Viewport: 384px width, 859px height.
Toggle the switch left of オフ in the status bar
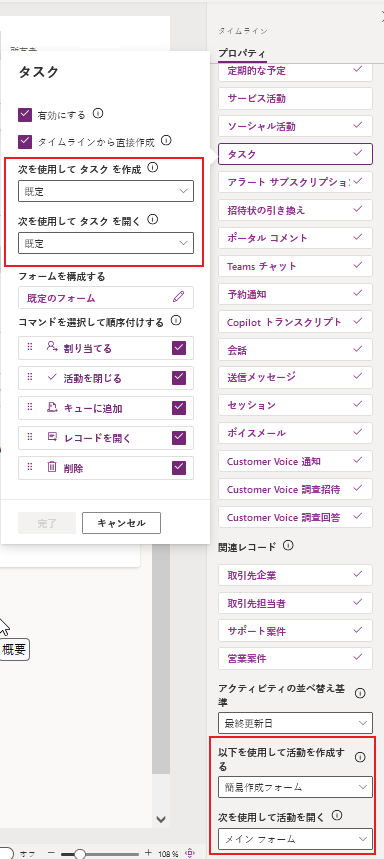(7, 853)
